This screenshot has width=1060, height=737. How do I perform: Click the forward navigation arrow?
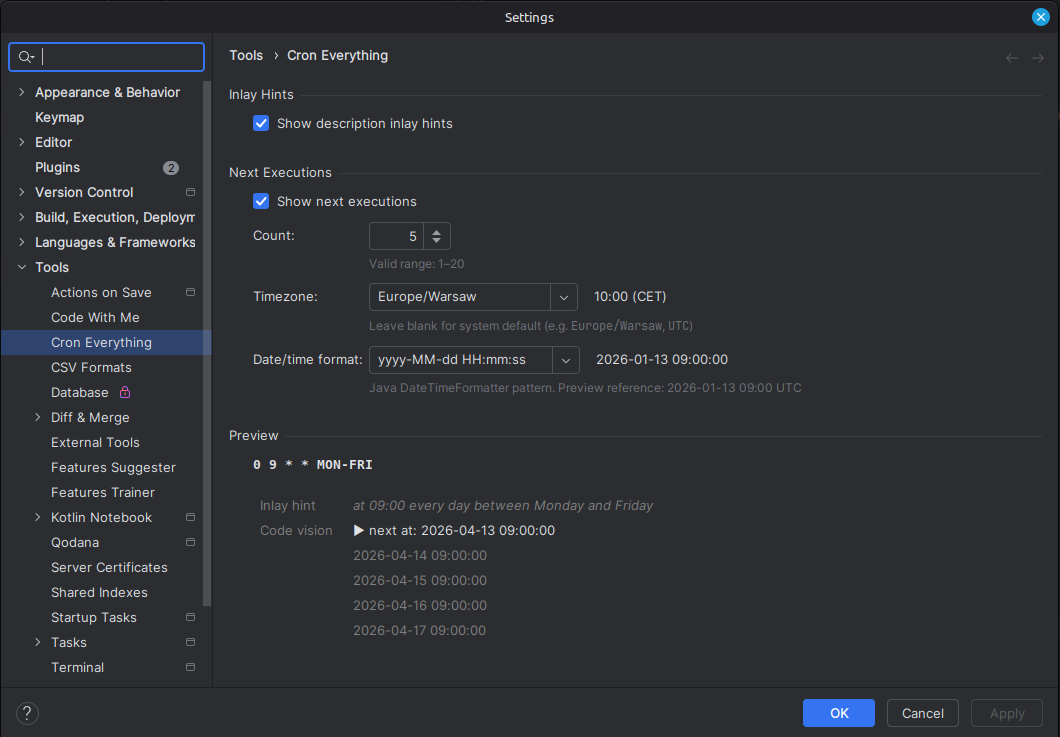(x=1038, y=58)
